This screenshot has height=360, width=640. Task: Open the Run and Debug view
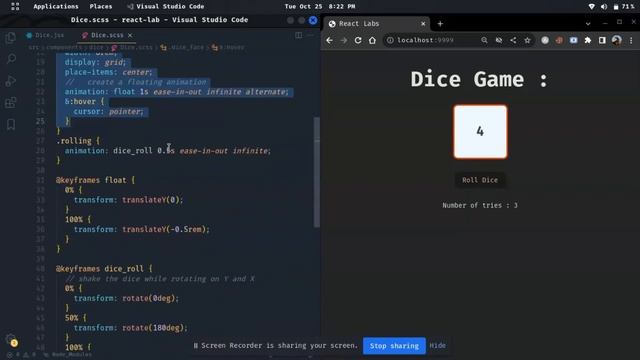point(11,80)
